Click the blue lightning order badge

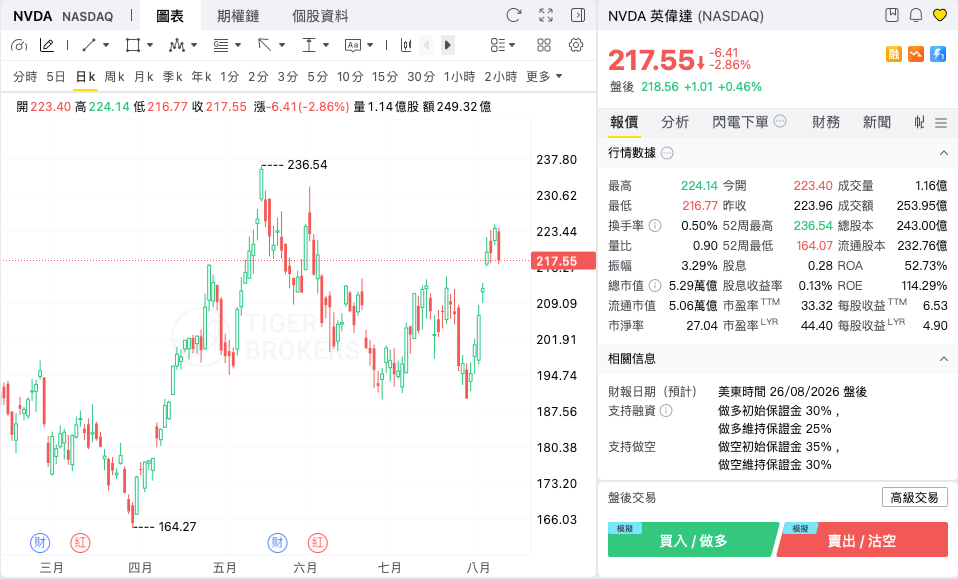tap(938, 54)
